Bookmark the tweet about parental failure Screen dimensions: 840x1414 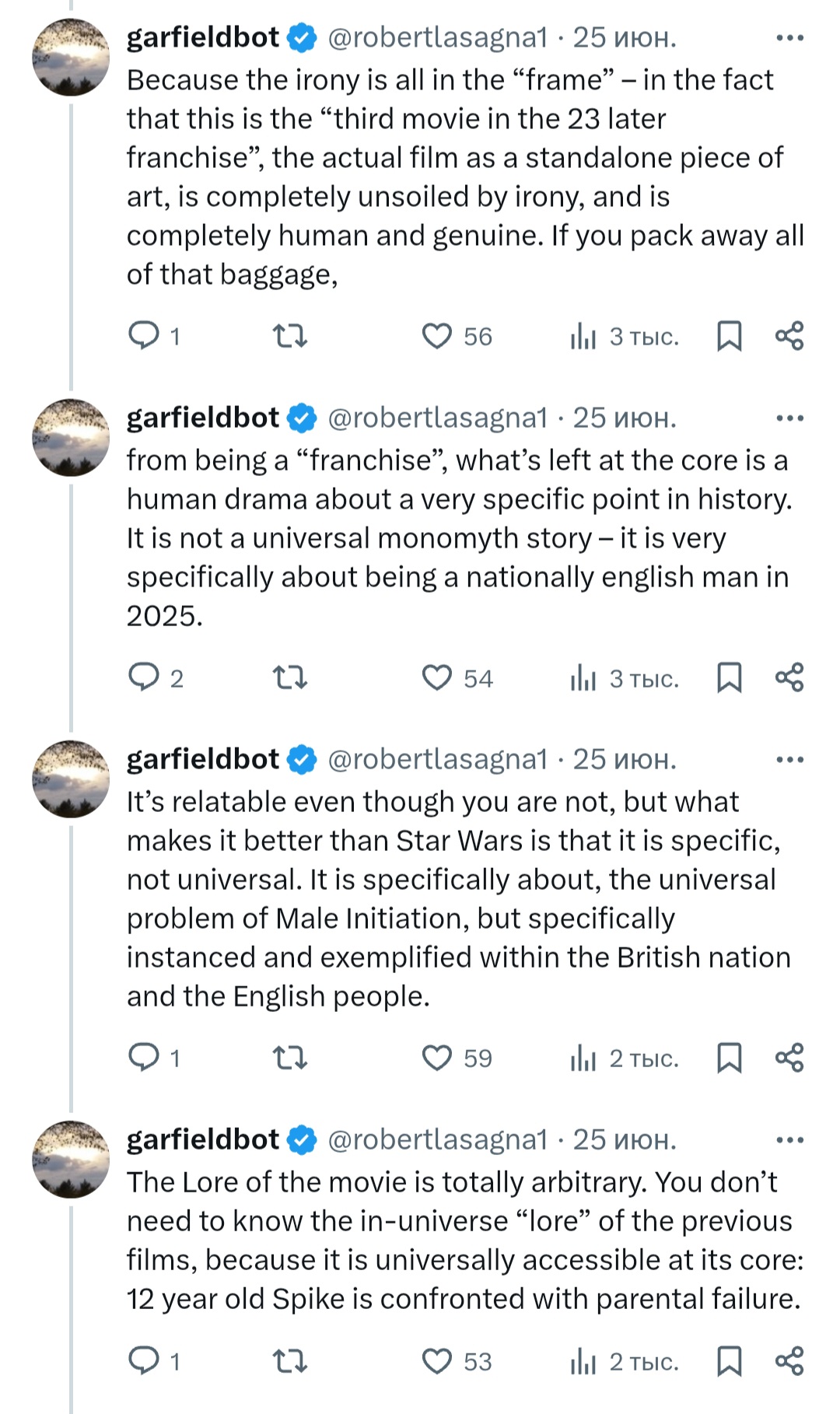pos(729,1361)
